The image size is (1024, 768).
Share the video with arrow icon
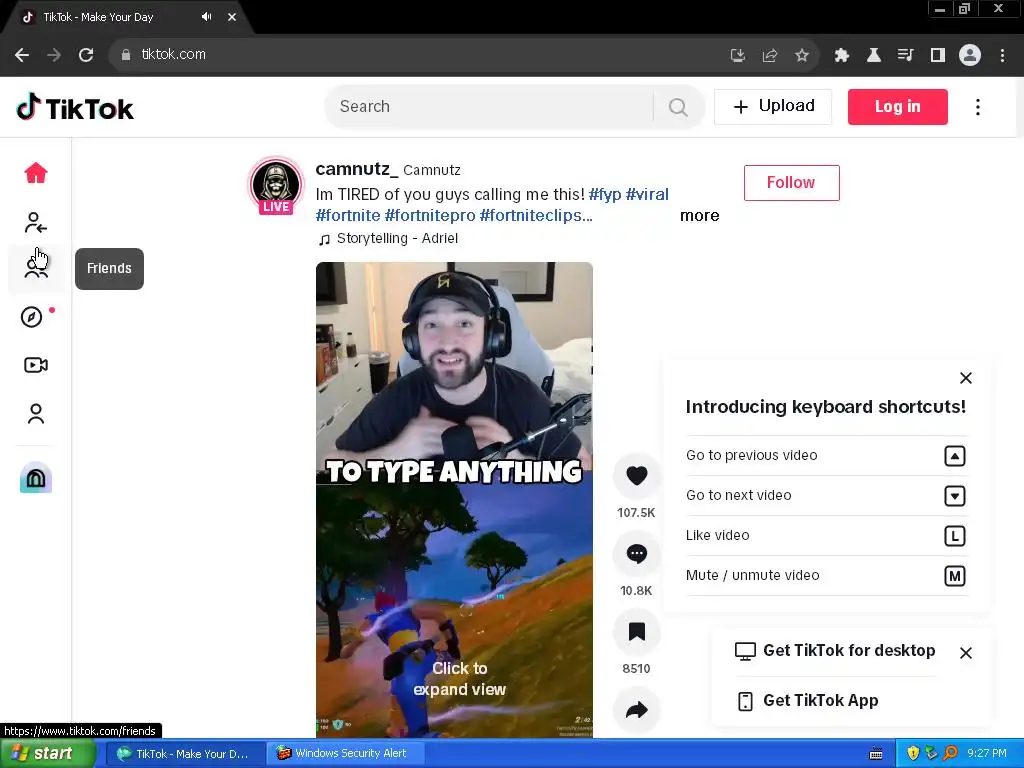tap(637, 710)
